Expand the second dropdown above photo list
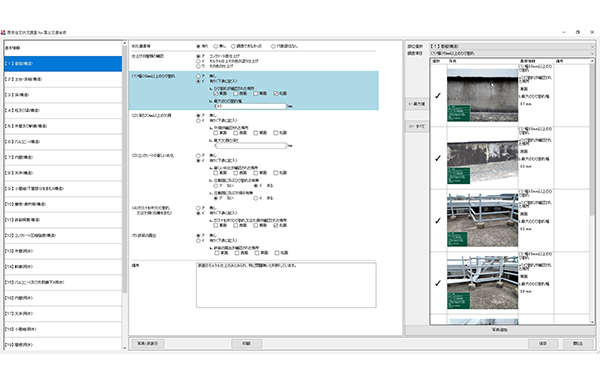600x382 pixels. click(x=512, y=53)
